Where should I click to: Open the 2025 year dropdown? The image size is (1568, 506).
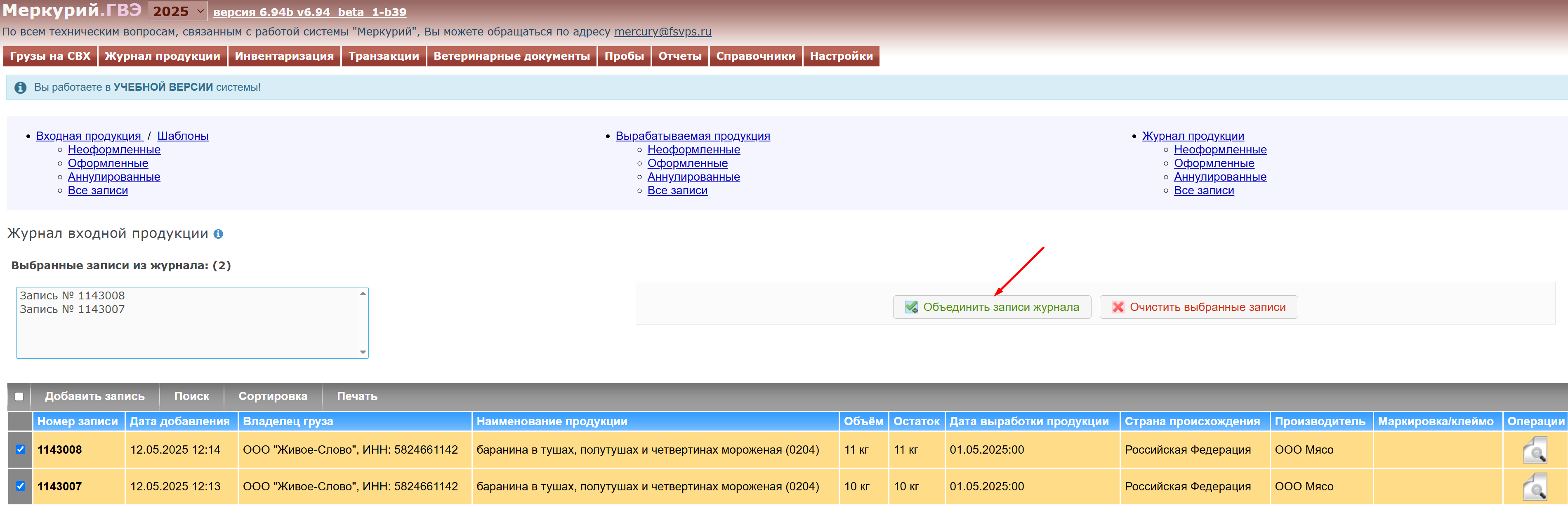coord(177,12)
